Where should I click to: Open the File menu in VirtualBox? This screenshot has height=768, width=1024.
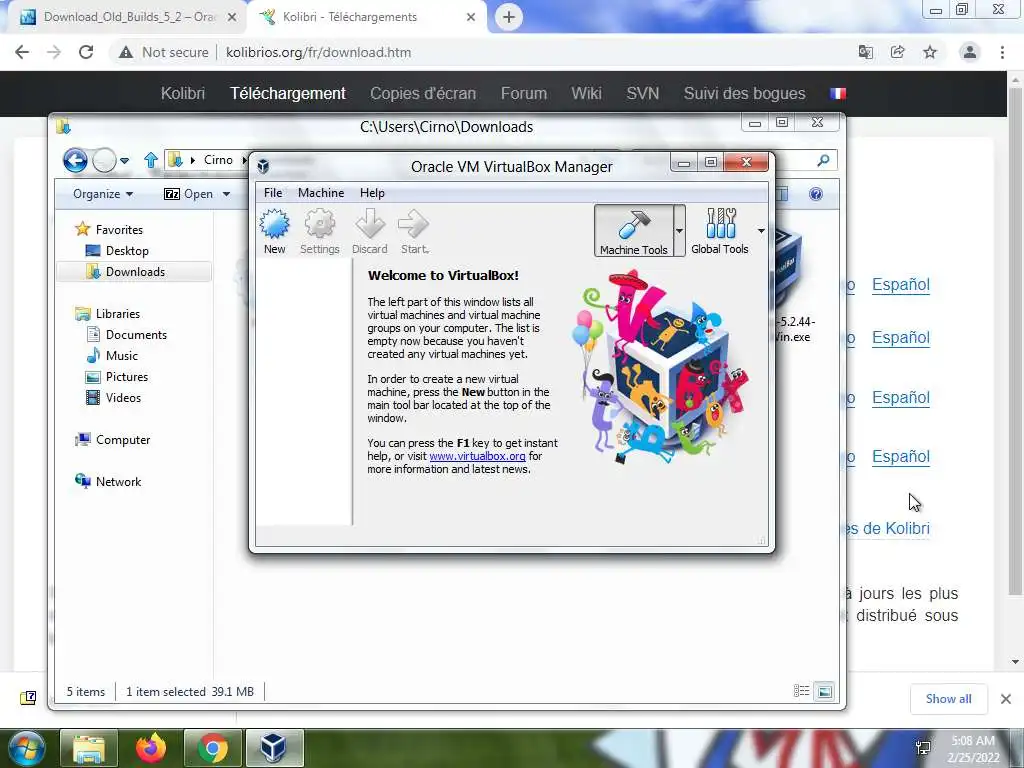(x=273, y=193)
